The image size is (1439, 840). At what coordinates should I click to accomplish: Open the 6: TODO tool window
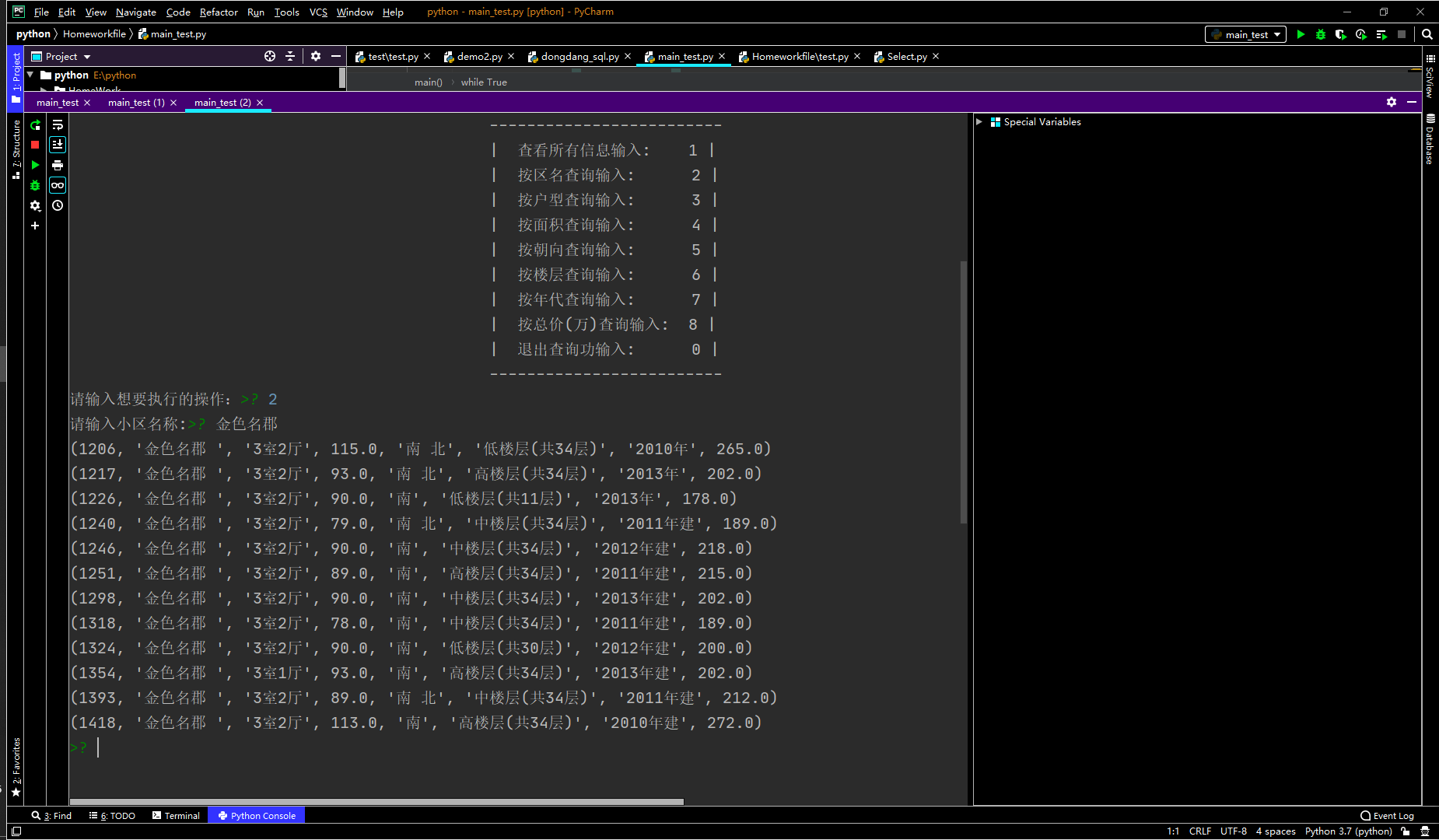(x=112, y=815)
